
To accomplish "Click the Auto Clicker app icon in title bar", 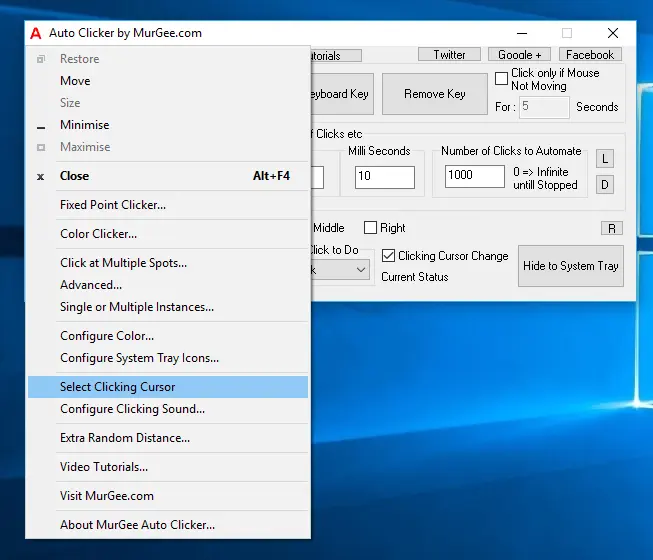I will [36, 33].
